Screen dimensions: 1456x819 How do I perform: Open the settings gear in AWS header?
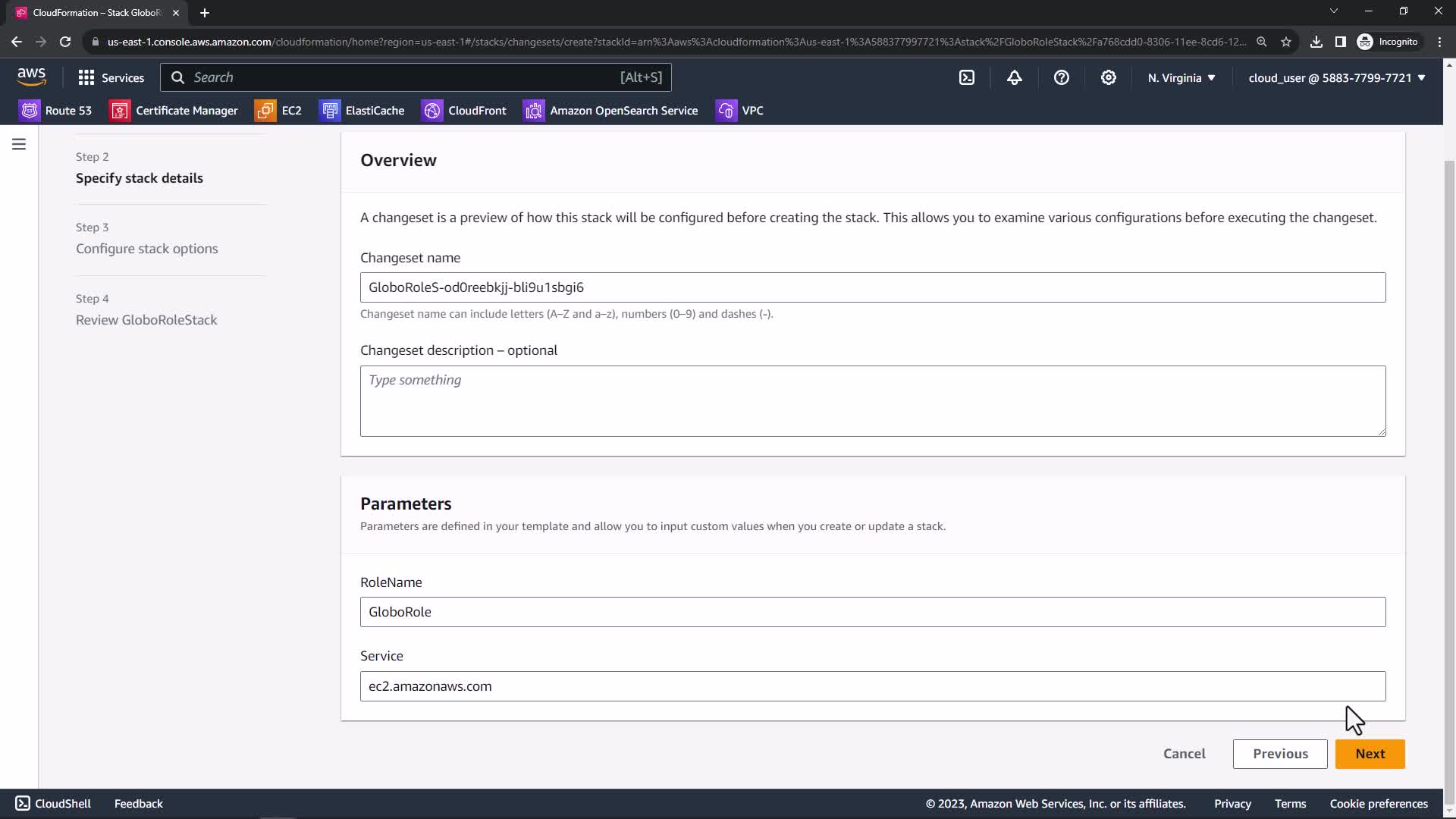(1108, 77)
